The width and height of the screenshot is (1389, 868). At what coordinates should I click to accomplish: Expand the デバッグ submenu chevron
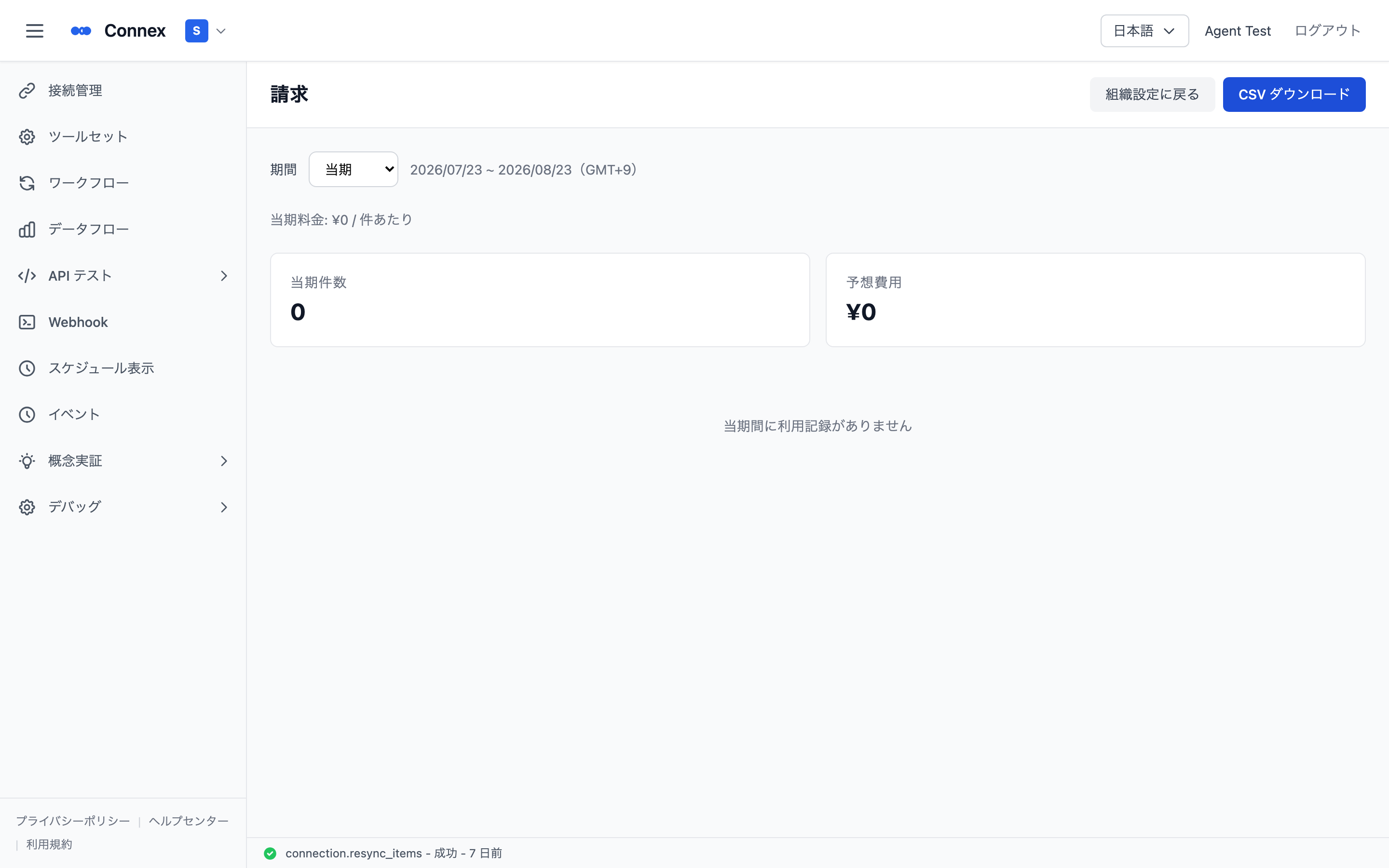(x=224, y=507)
